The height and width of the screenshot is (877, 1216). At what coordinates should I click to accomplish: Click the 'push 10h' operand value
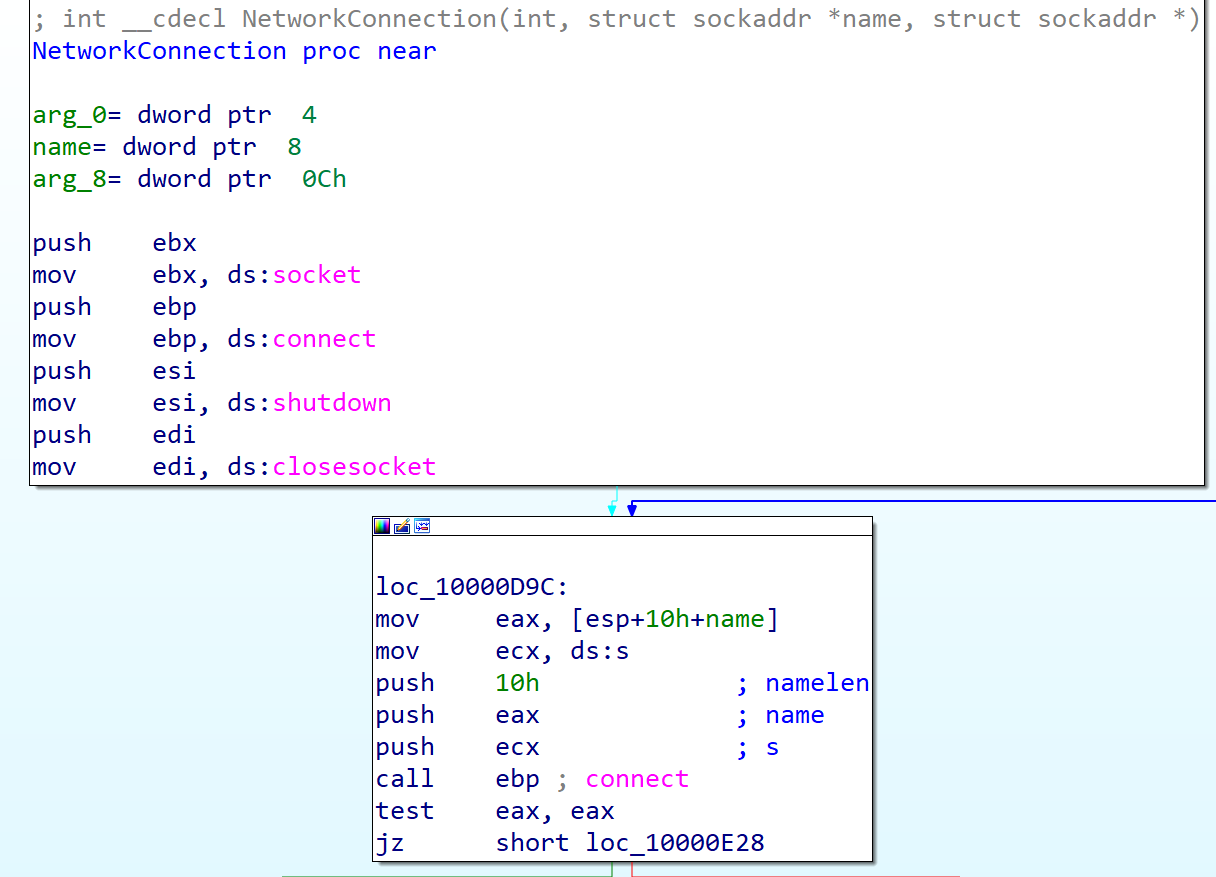pos(518,683)
